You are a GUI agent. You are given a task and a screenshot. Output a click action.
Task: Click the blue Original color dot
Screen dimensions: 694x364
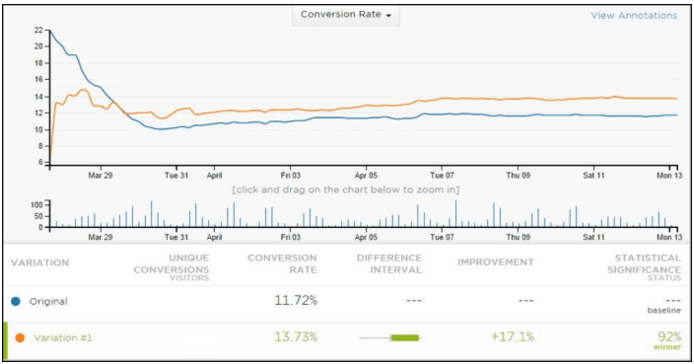(x=16, y=302)
